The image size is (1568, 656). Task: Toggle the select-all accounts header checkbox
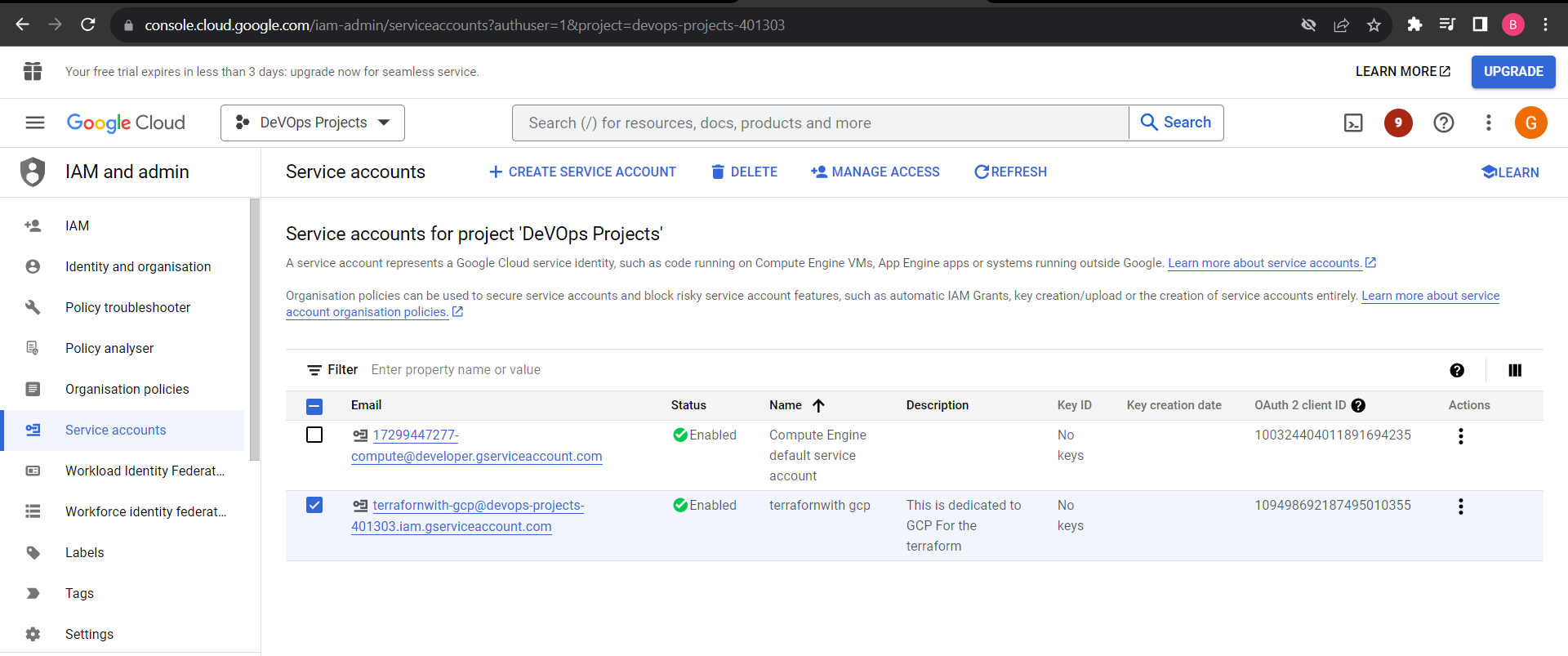click(314, 406)
